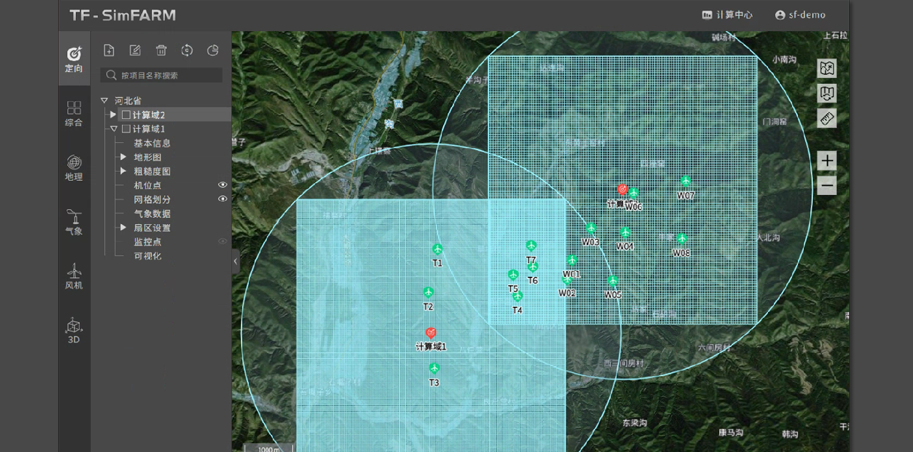Open 基本信息 tree item
Screen dimensions: 913x452
coord(152,143)
